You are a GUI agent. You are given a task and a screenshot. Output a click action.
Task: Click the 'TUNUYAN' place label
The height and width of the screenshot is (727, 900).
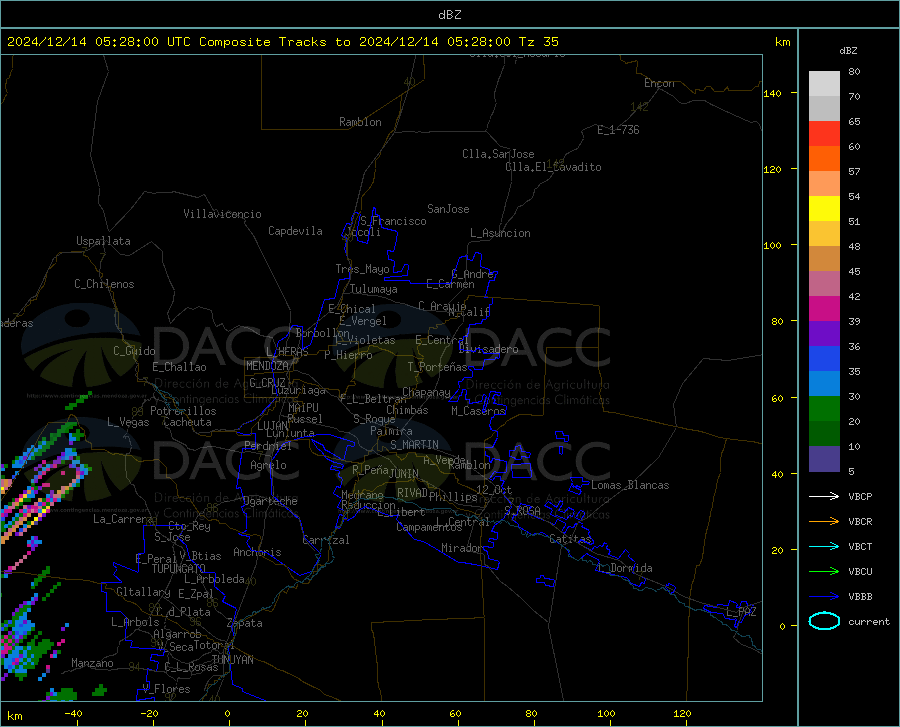click(232, 660)
